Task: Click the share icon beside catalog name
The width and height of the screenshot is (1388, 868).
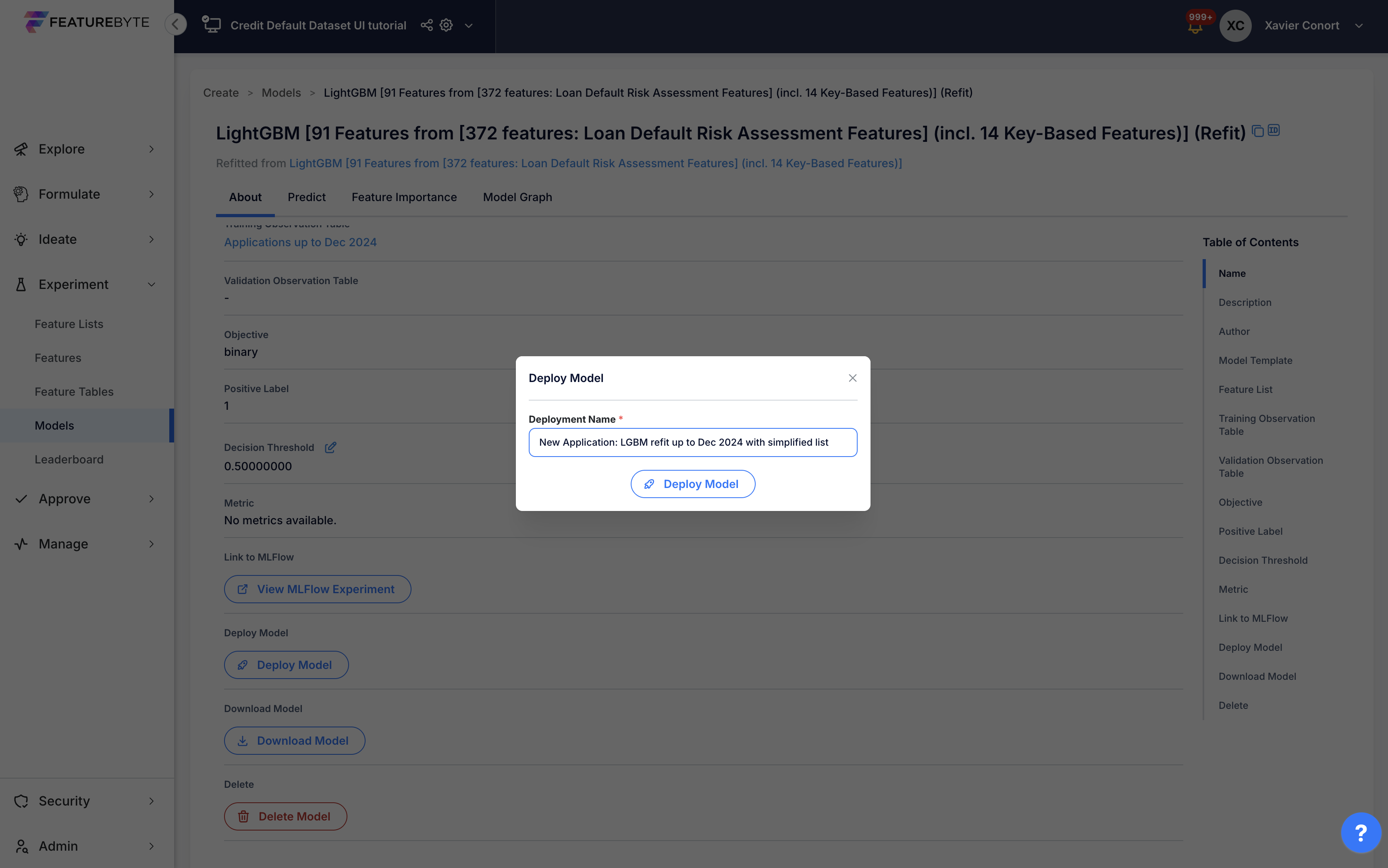Action: coord(426,25)
